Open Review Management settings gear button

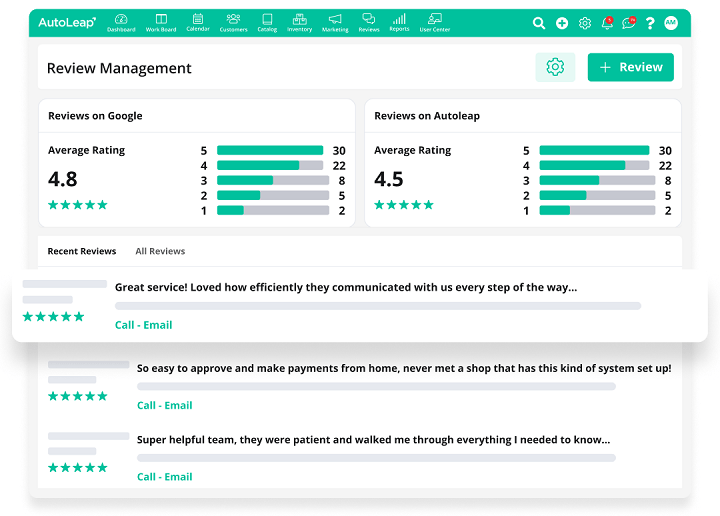tap(555, 67)
